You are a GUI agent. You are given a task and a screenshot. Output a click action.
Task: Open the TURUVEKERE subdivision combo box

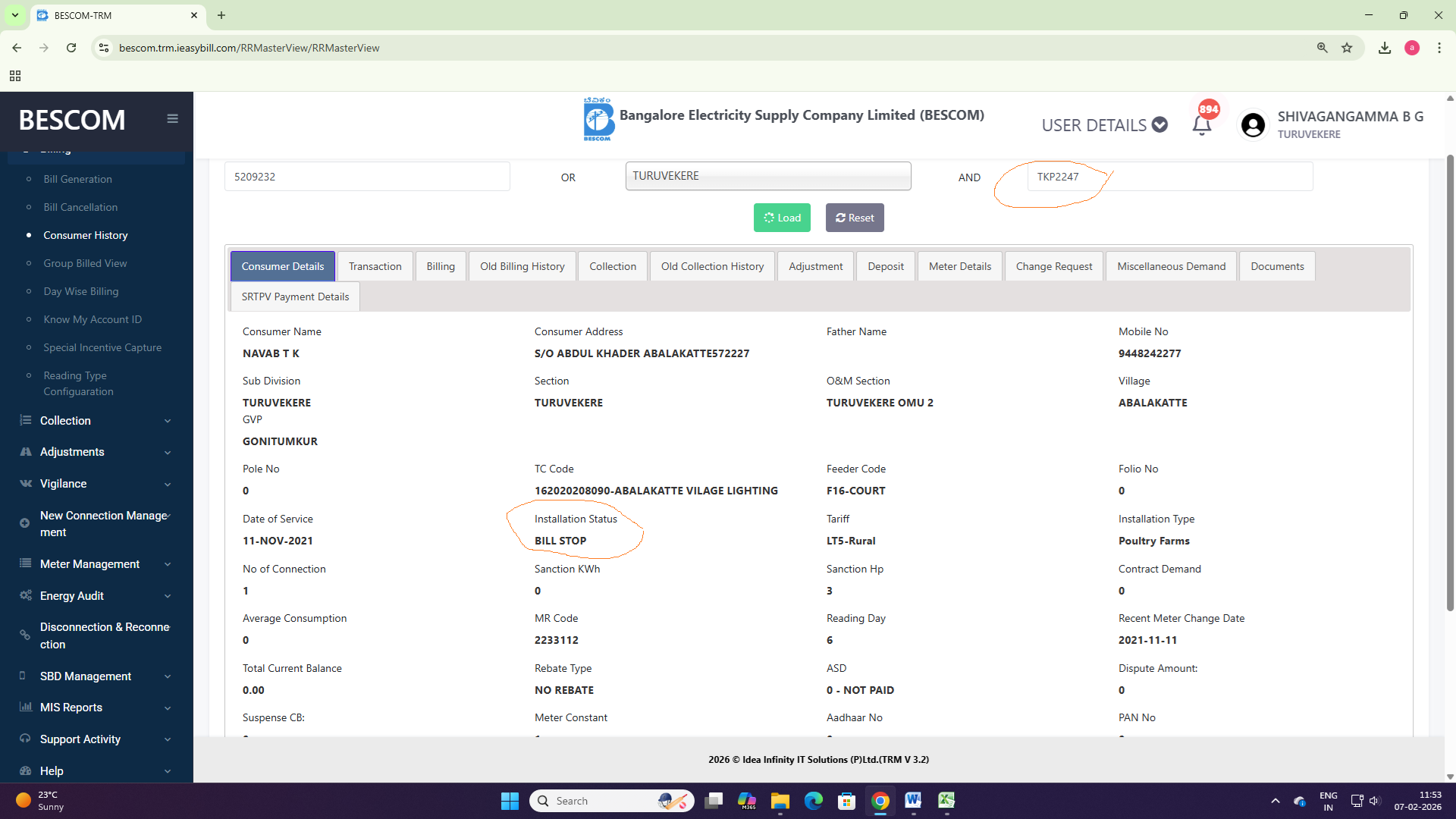click(x=768, y=176)
